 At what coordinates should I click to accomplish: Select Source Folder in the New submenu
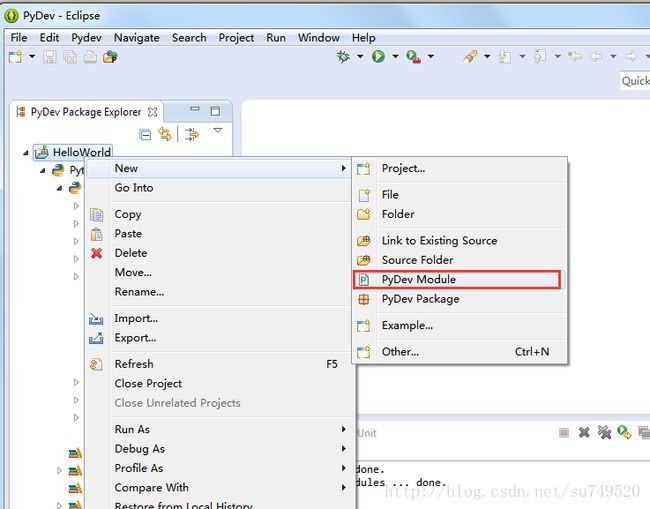pyautogui.click(x=459, y=260)
